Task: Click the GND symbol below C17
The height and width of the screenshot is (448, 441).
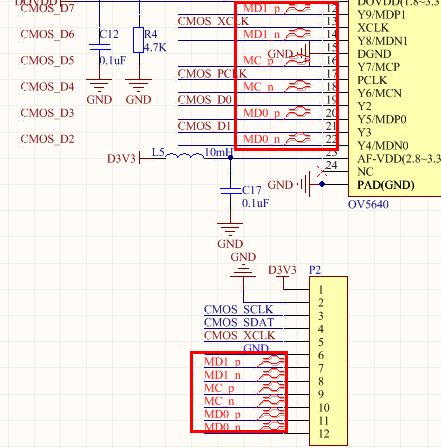Action: click(230, 229)
